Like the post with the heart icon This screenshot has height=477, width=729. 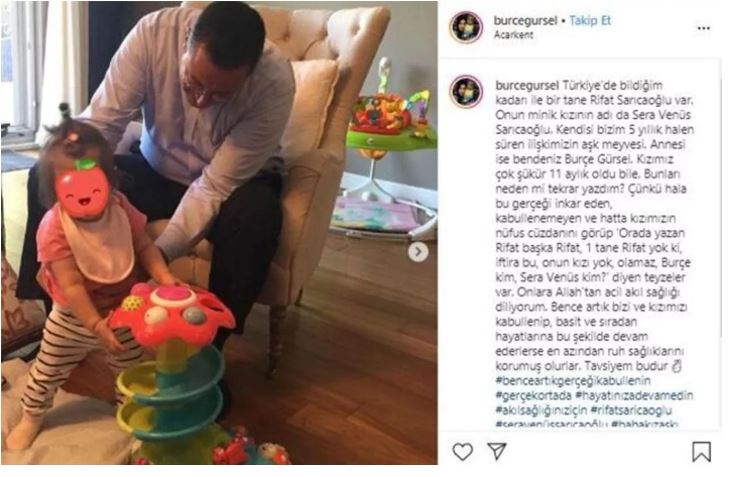coord(463,451)
